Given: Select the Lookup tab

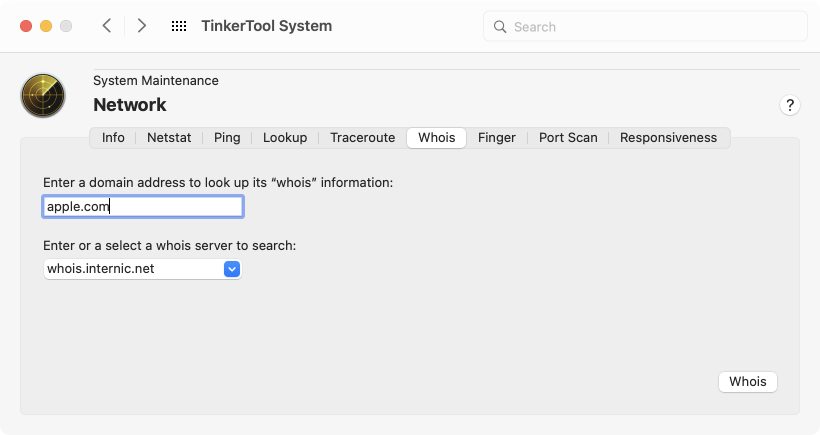Looking at the screenshot, I should (285, 138).
